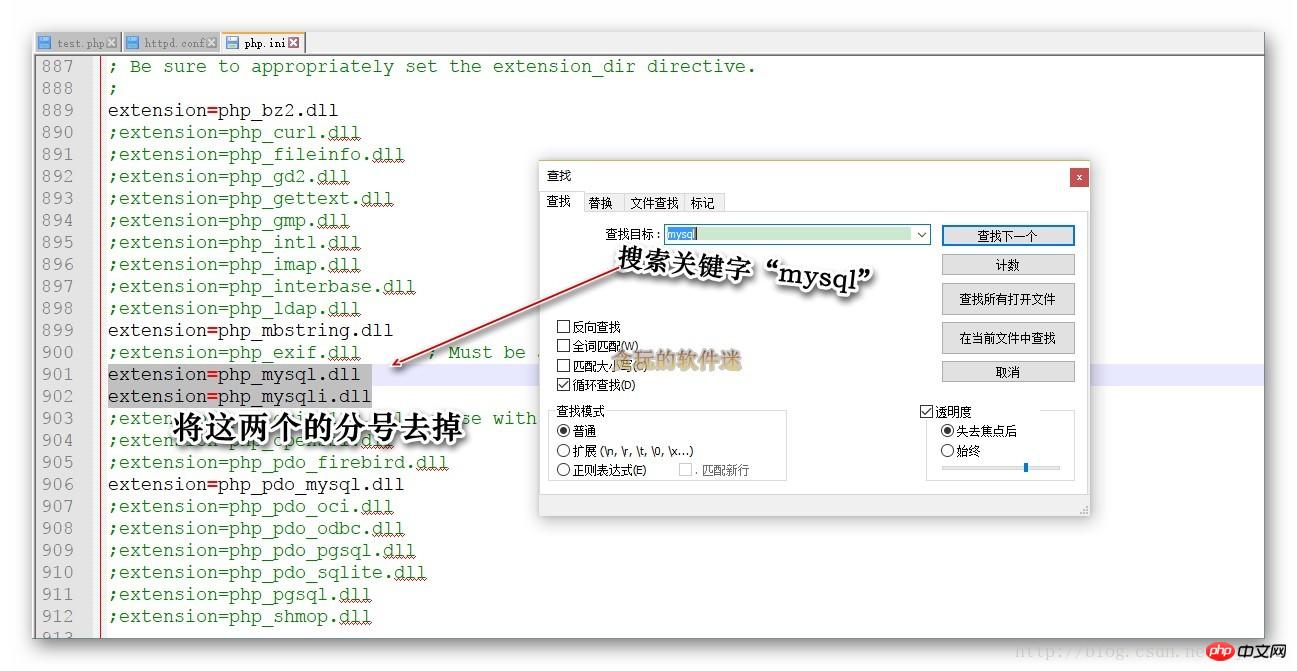Click the save-state disk icon on test.php tab

45,43
